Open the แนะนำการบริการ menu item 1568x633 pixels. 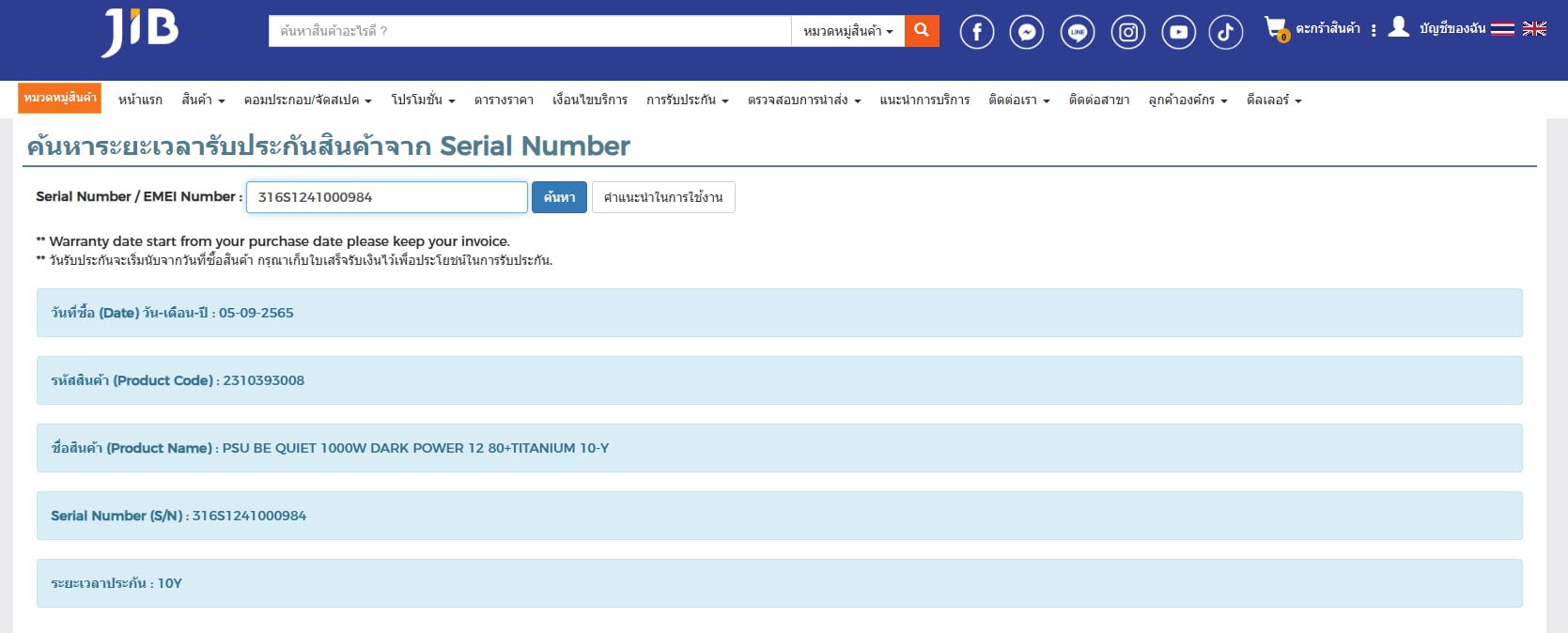point(924,100)
